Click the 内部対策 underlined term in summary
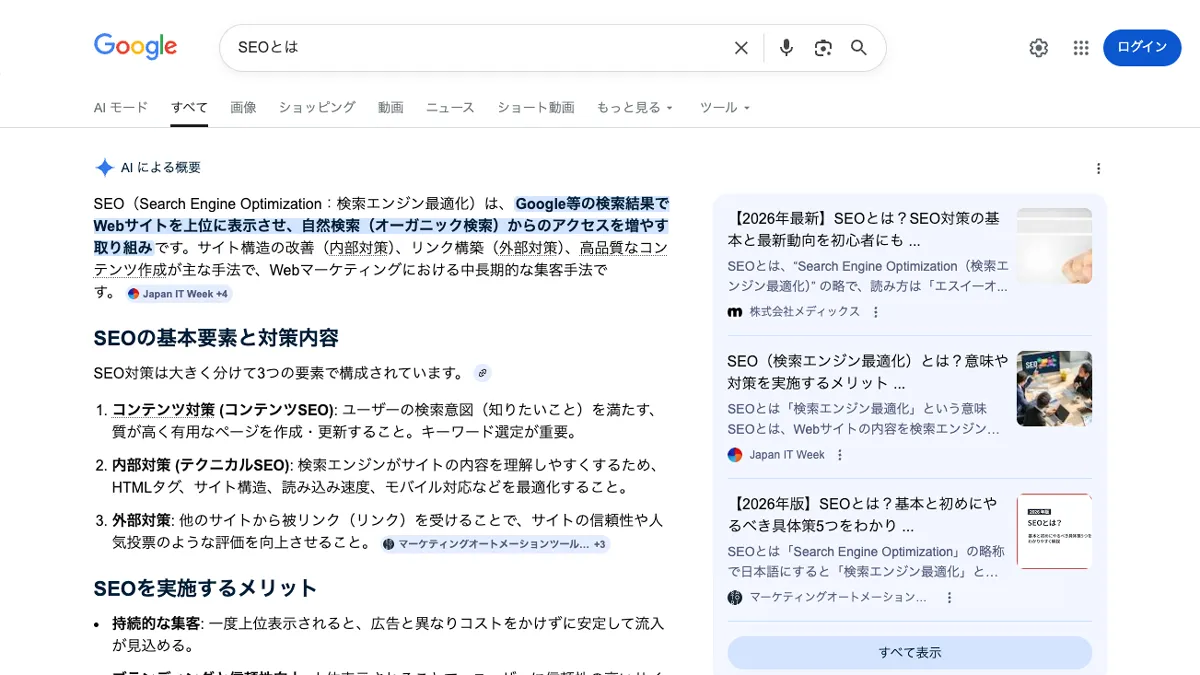Viewport: 1200px width, 675px height. 360,248
